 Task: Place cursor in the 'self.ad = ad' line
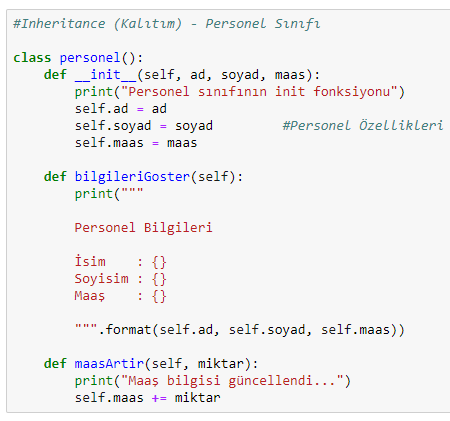coord(121,109)
